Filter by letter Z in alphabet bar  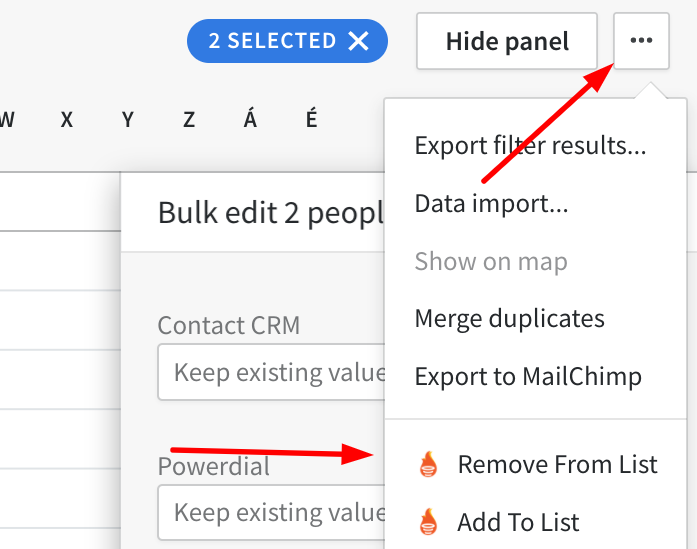point(189,120)
